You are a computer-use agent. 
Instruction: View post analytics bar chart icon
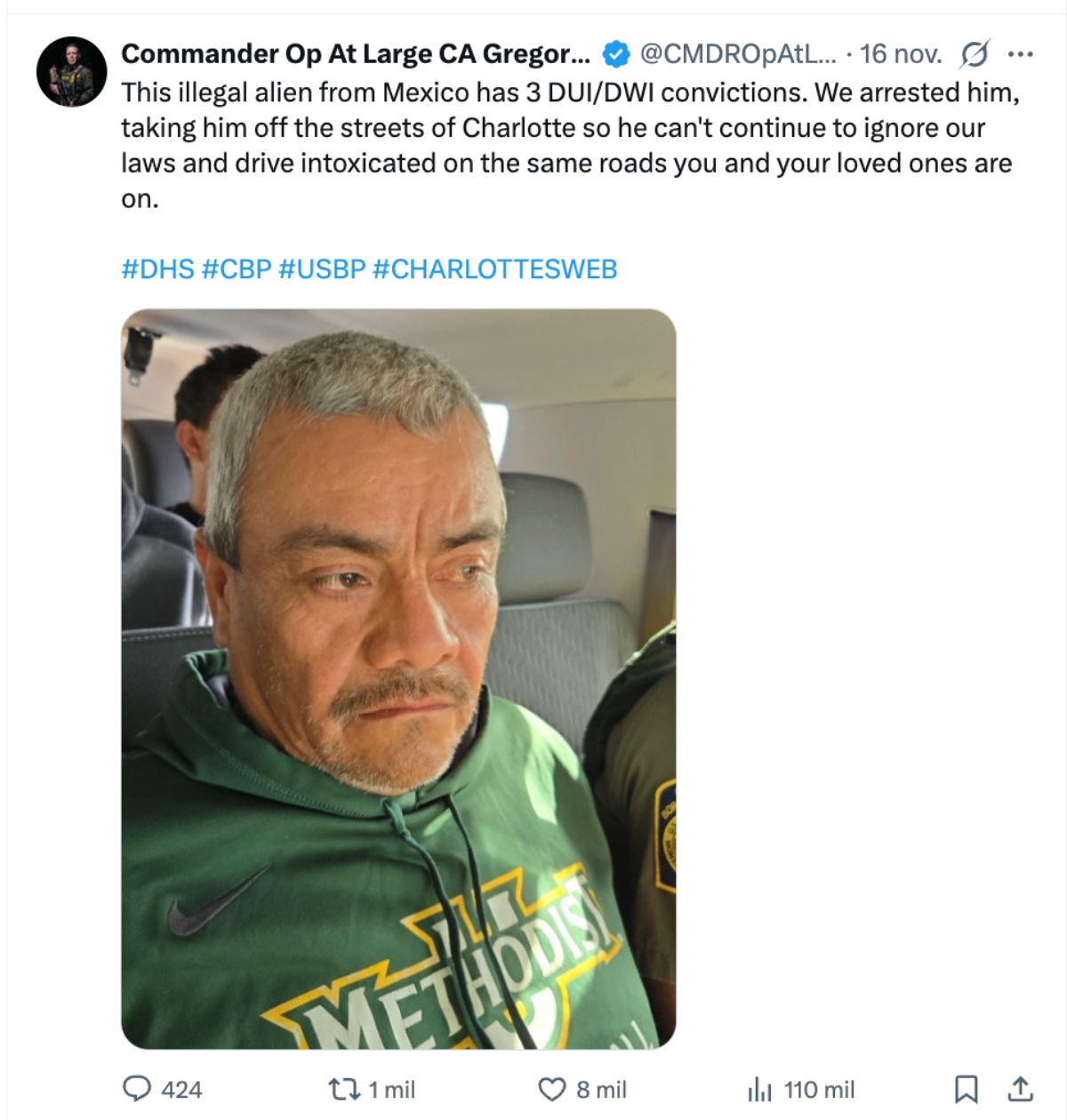pos(760,1089)
